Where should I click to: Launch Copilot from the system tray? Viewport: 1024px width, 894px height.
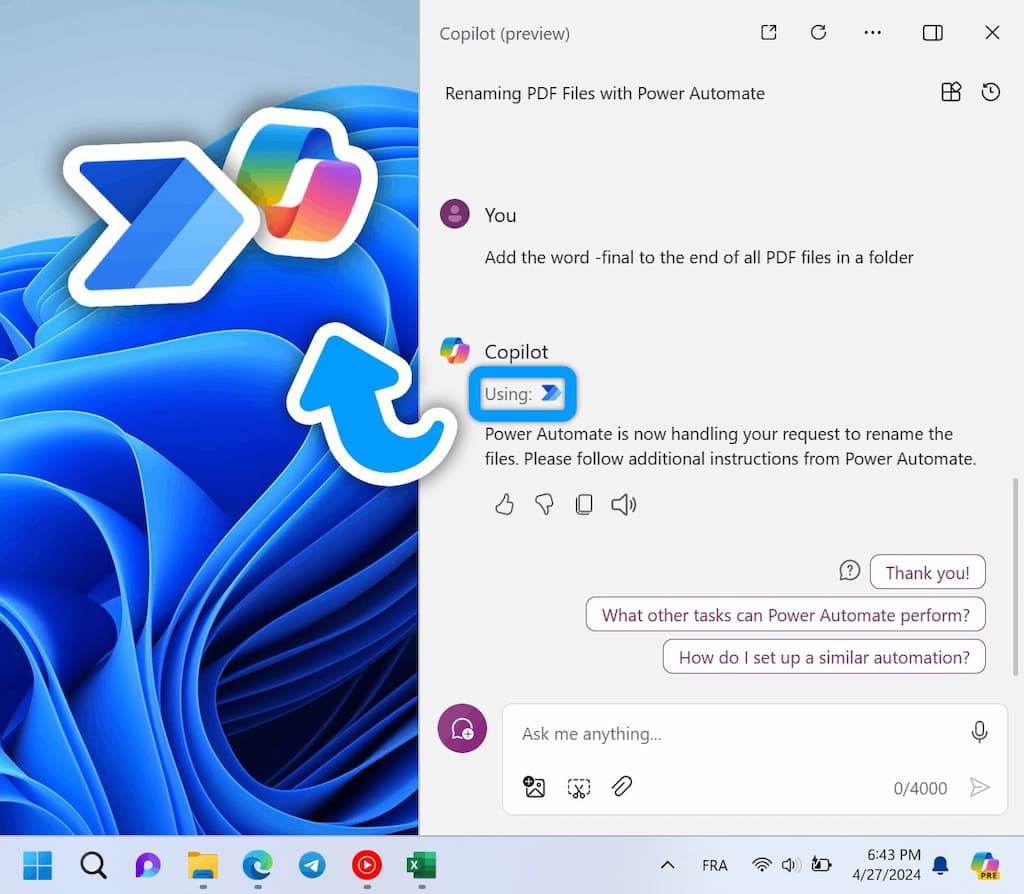tap(985, 865)
